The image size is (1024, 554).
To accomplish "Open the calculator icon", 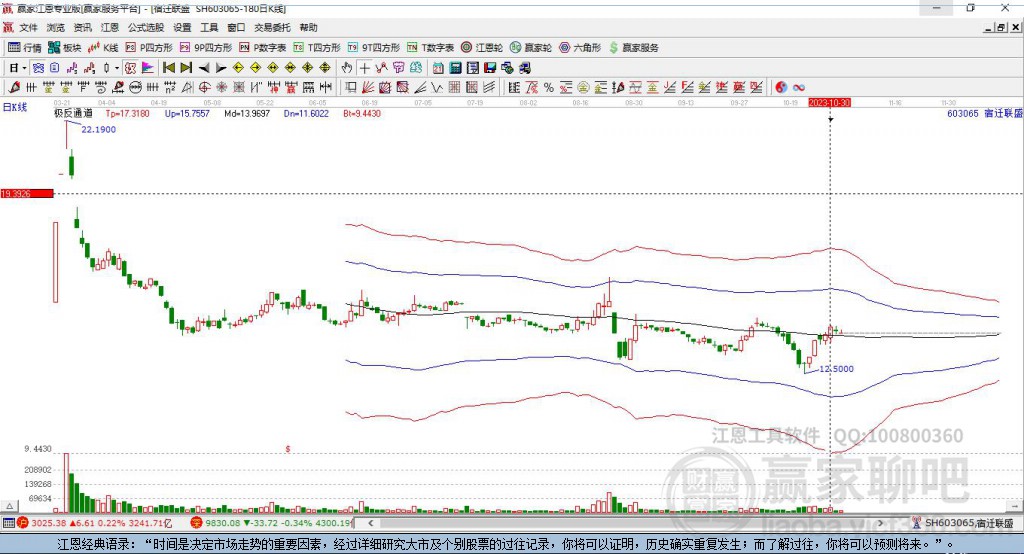I will click(455, 68).
